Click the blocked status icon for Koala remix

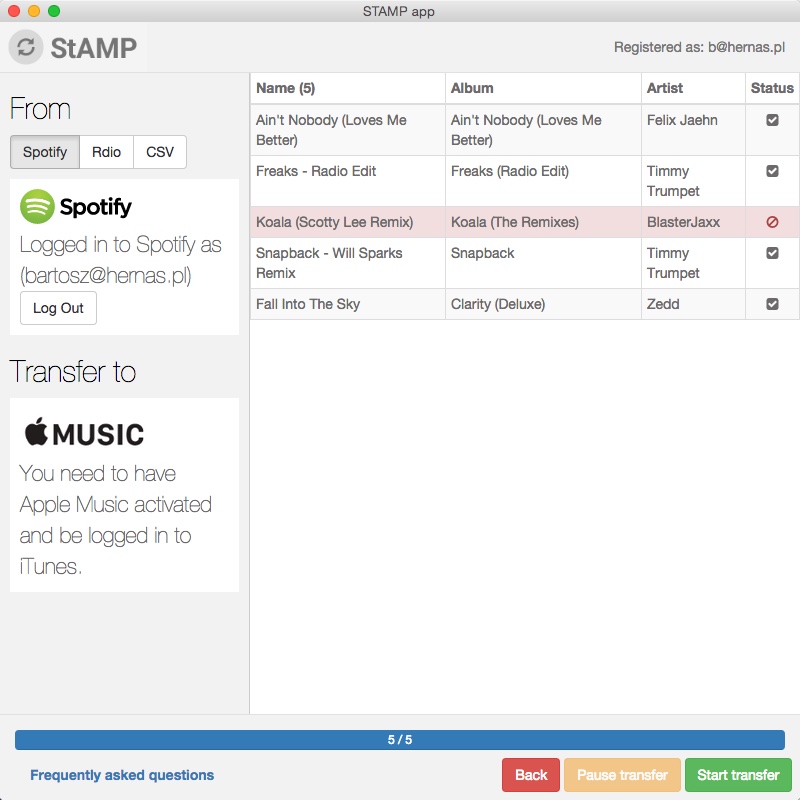[772, 222]
